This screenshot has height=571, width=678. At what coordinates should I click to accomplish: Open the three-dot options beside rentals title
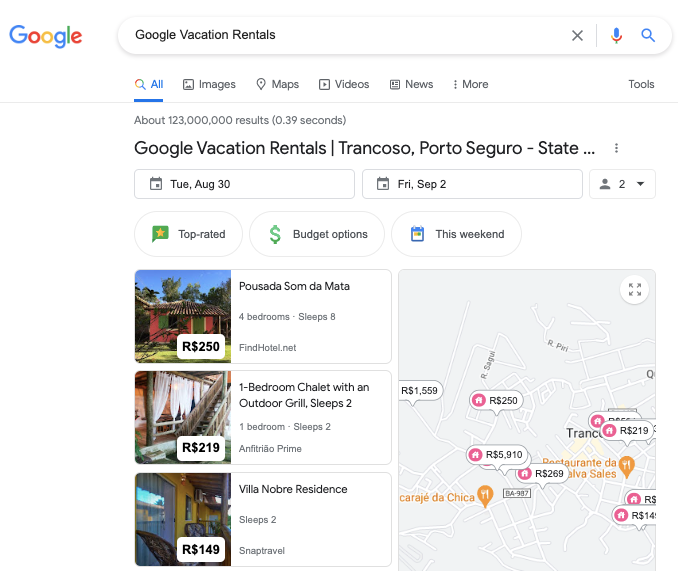coord(616,149)
